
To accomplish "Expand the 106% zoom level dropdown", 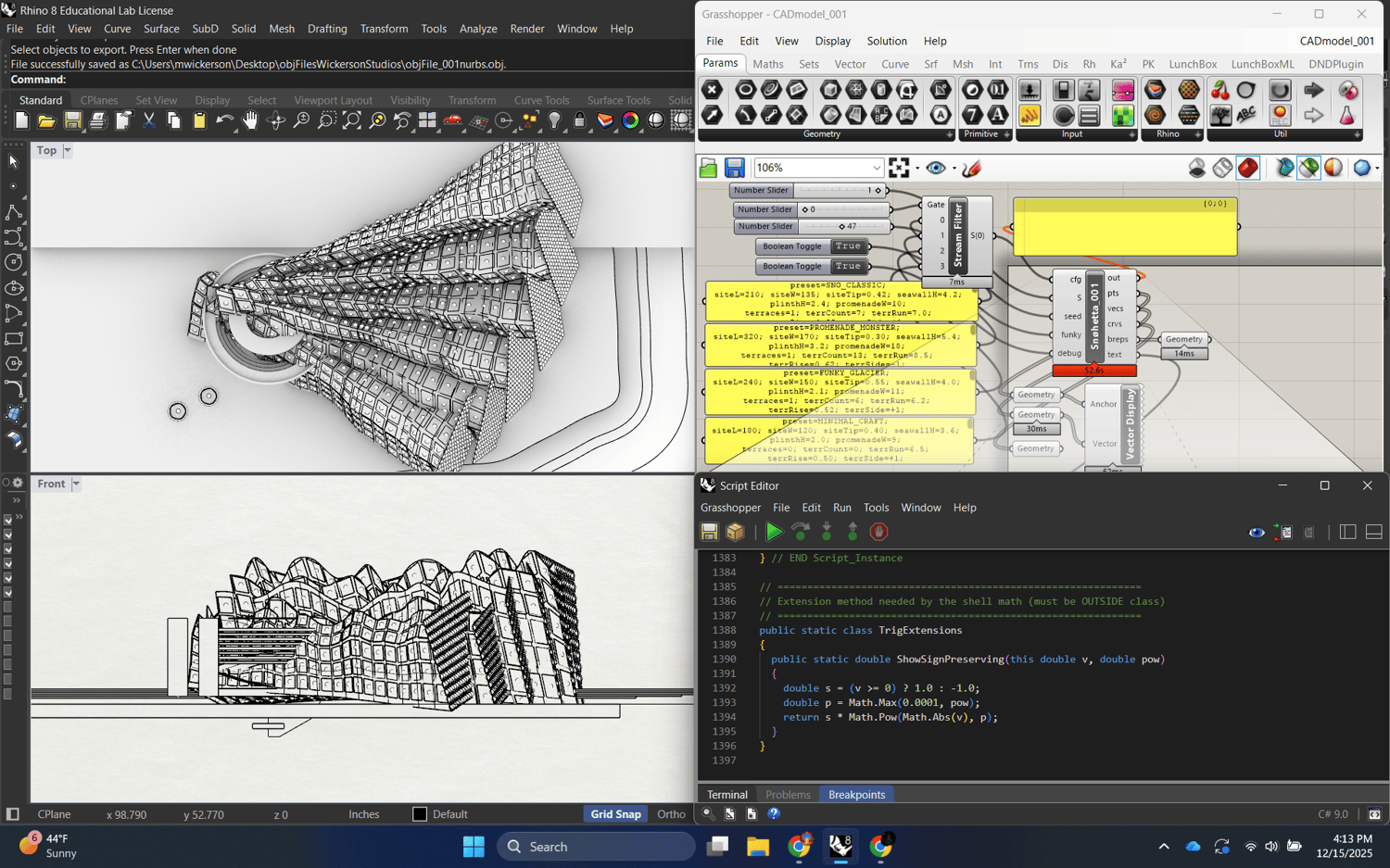I will [876, 168].
